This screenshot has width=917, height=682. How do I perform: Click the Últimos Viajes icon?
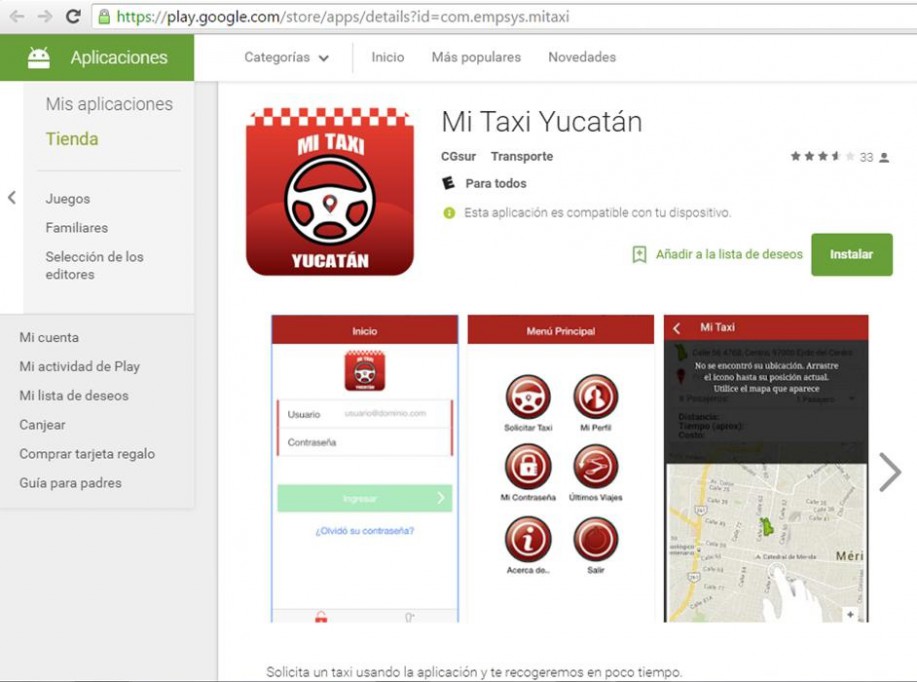[x=595, y=466]
